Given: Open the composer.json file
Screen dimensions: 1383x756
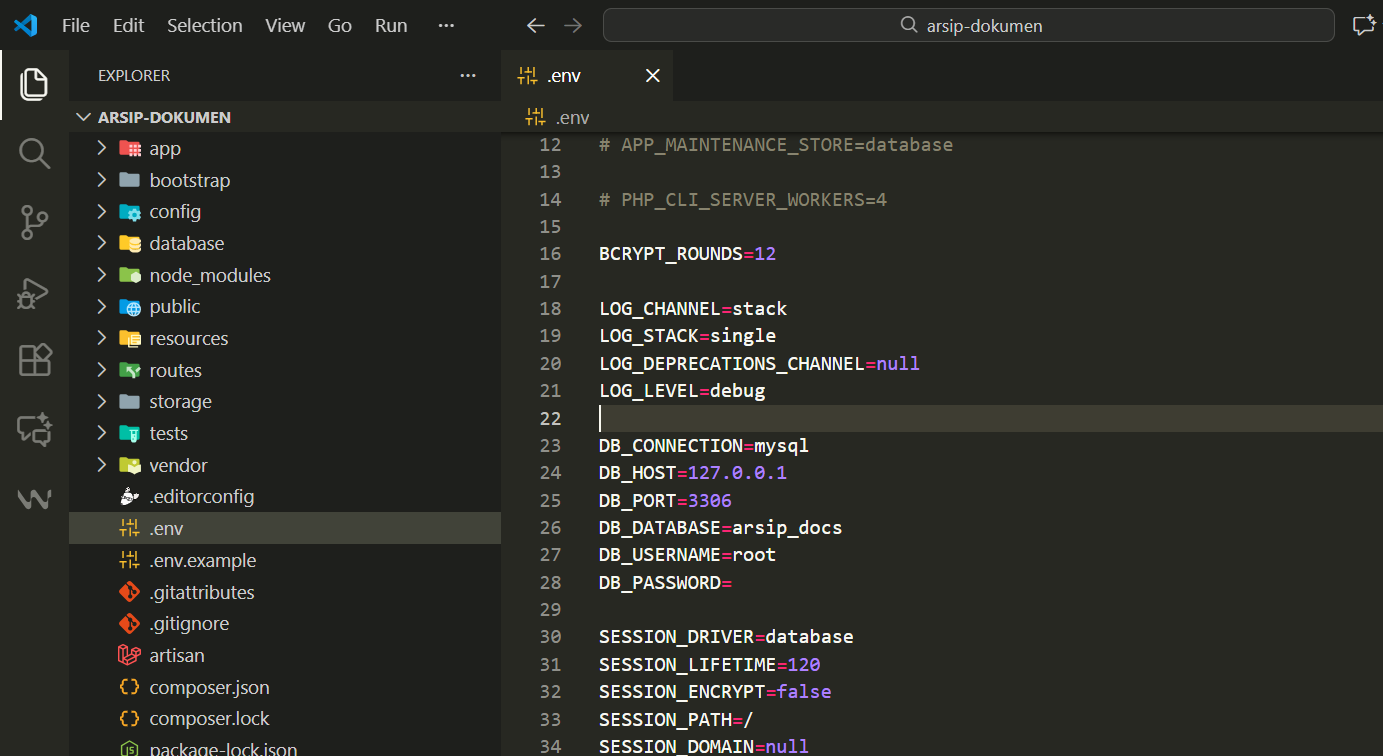Looking at the screenshot, I should (209, 688).
